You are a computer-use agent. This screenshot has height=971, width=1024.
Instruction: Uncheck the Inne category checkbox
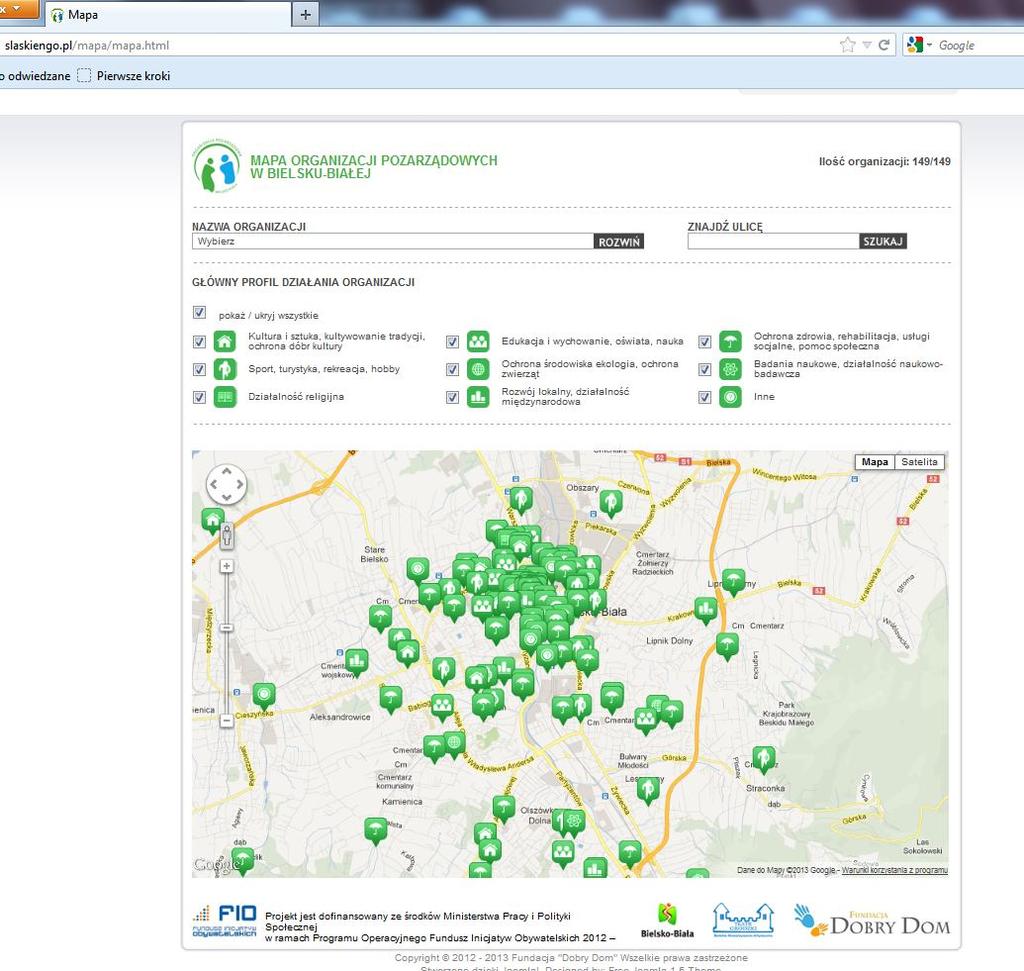(x=705, y=397)
